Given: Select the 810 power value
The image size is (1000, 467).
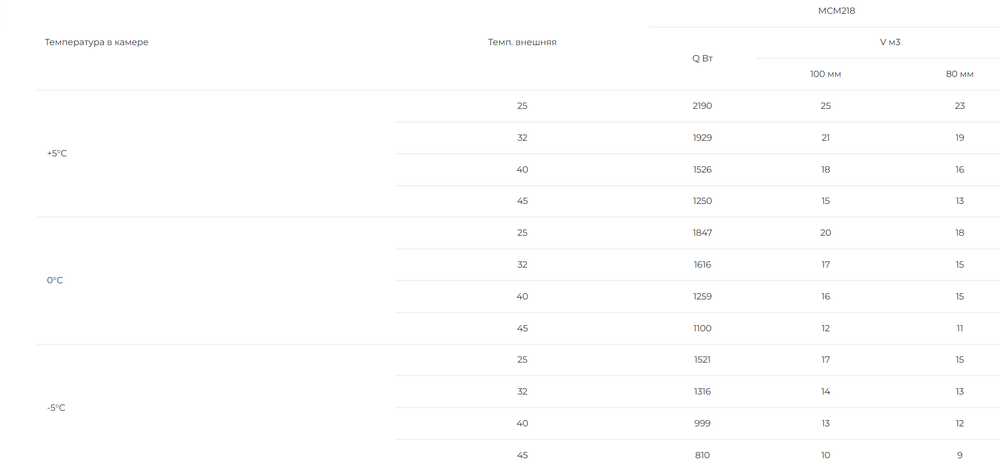Looking at the screenshot, I should click(x=702, y=456).
